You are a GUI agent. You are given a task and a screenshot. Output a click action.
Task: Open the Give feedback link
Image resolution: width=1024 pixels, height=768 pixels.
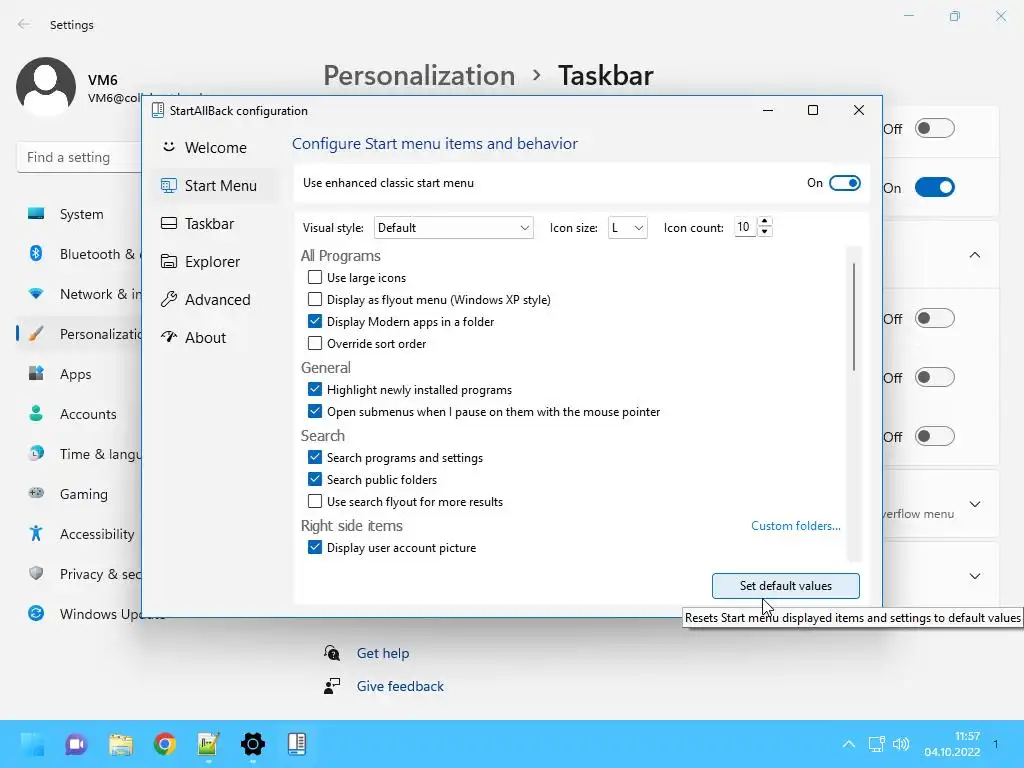[x=400, y=686]
